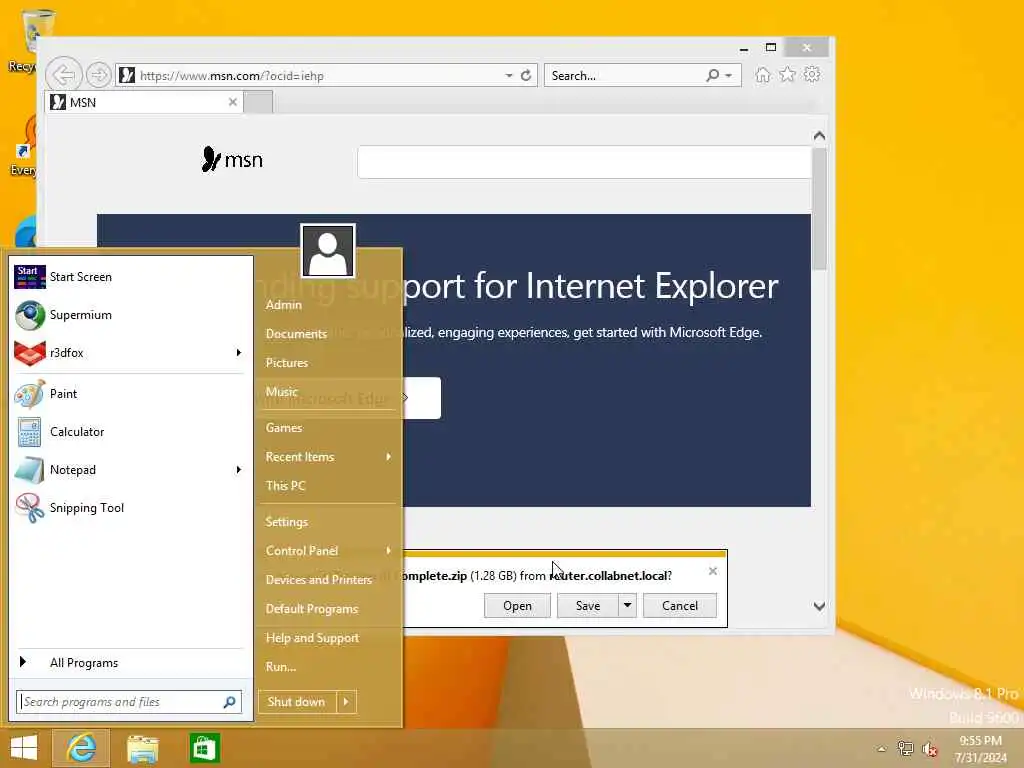Click the Windows Start button on taskbar
The image size is (1024, 768).
pyautogui.click(x=24, y=748)
